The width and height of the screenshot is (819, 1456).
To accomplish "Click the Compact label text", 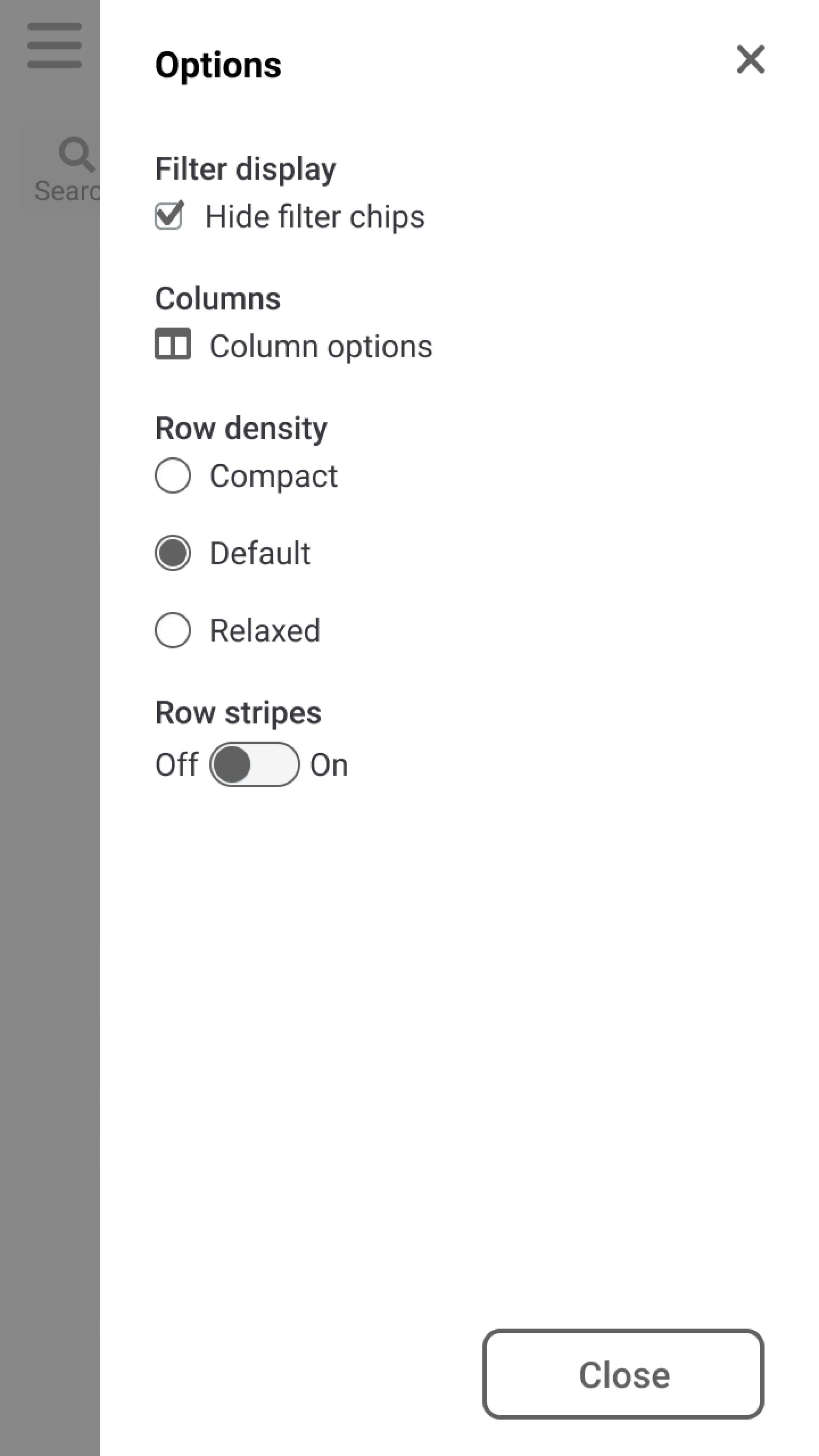I will (274, 477).
